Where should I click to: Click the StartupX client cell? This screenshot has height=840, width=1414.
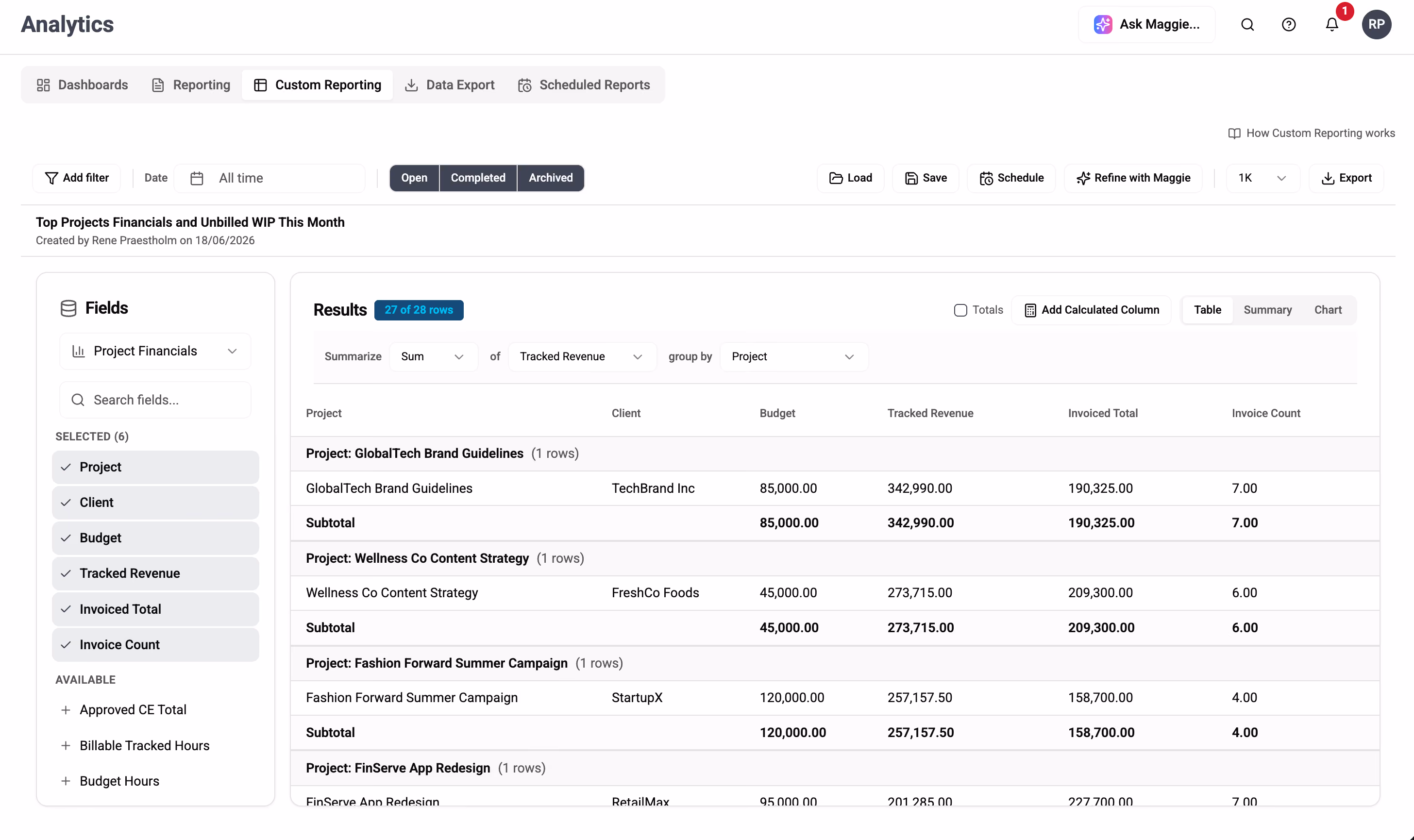click(637, 698)
